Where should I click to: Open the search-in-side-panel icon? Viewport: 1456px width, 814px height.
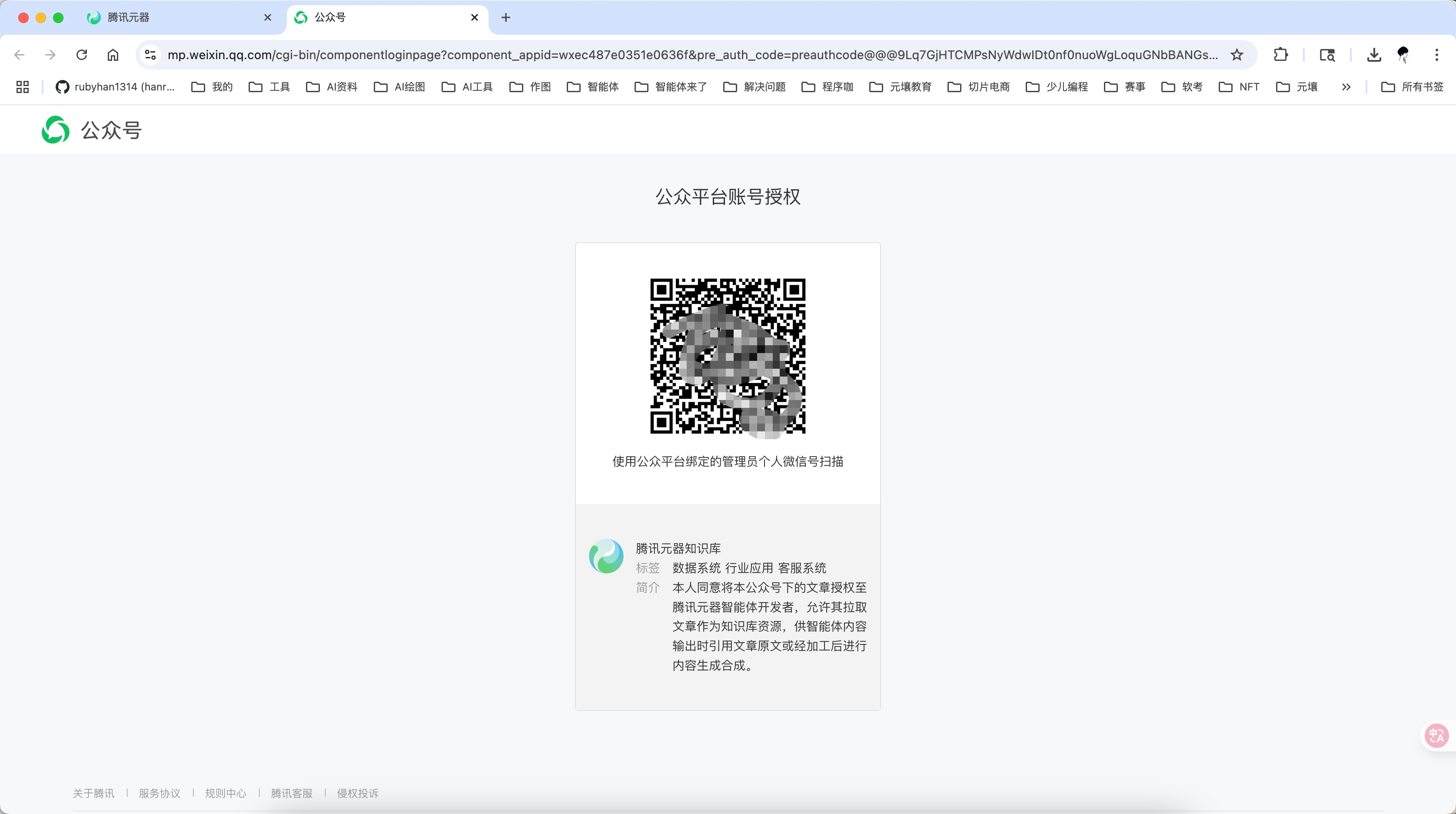[1327, 55]
